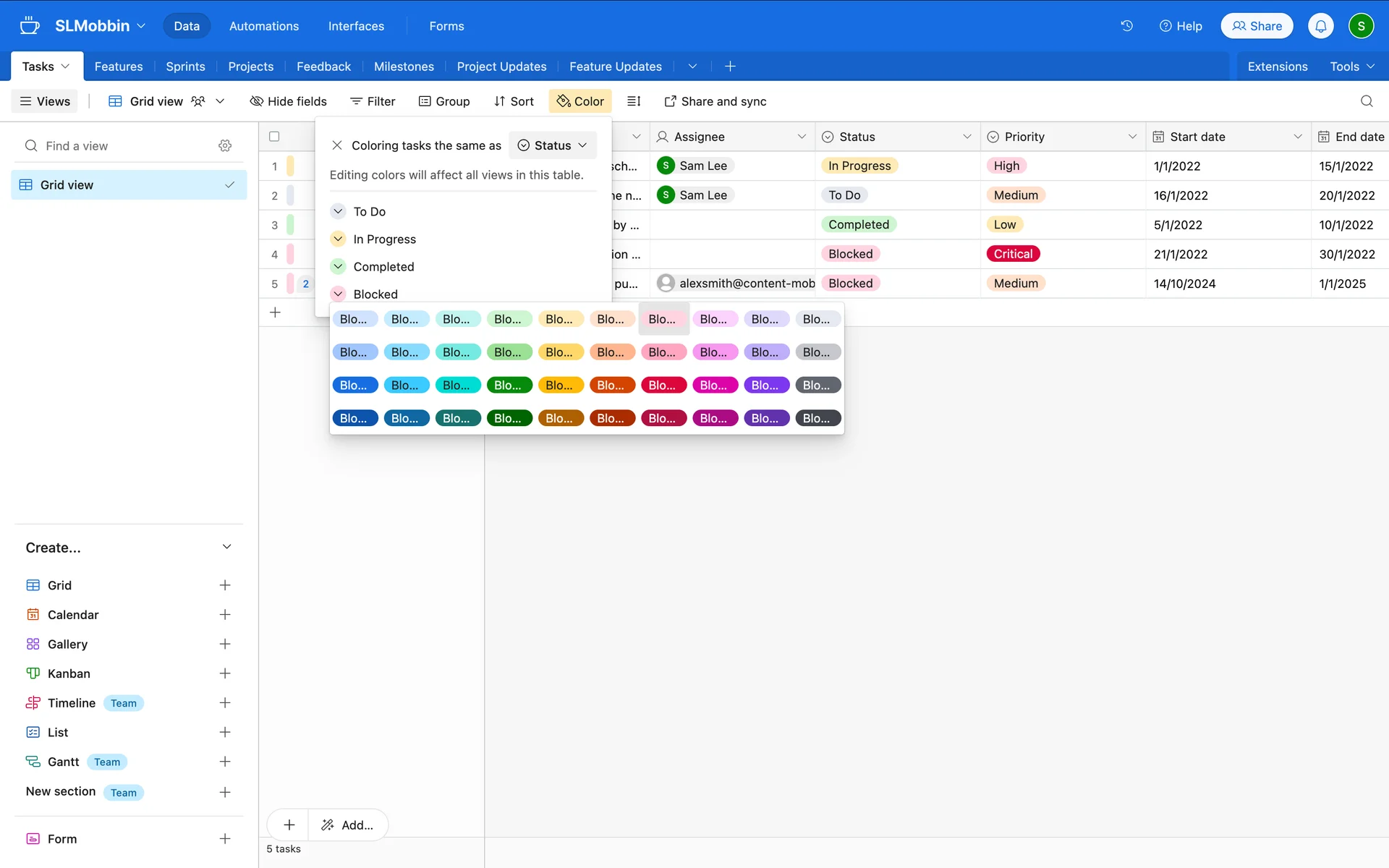This screenshot has height=868, width=1389.
Task: Expand To Do color chevron
Action: (x=338, y=211)
